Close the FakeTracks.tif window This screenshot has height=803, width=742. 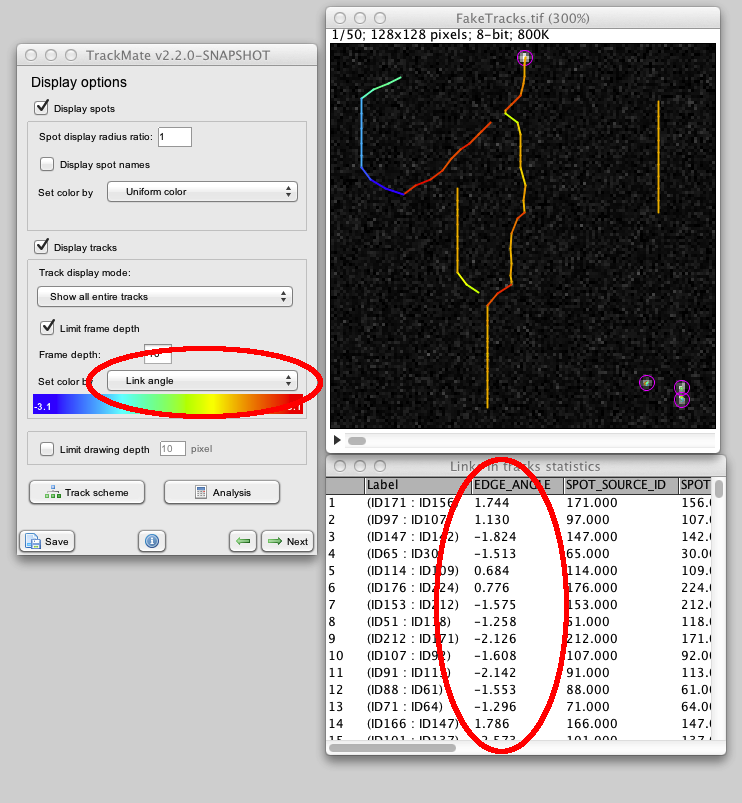coord(340,18)
